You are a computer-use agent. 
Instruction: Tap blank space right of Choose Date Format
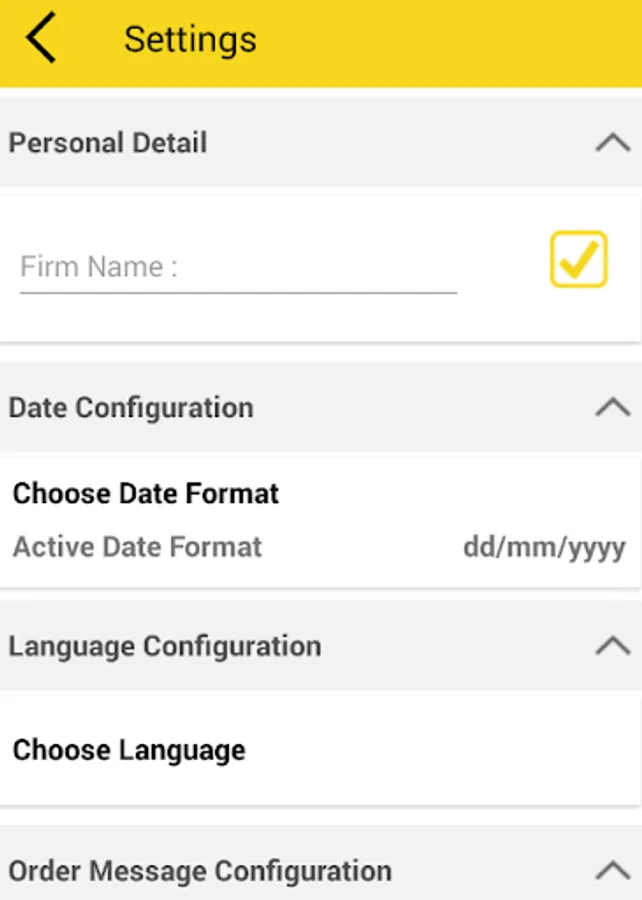click(x=460, y=493)
